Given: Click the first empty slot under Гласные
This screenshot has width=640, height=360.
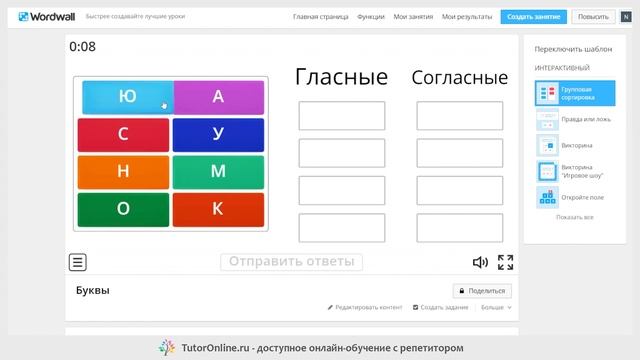Looking at the screenshot, I should [342, 116].
